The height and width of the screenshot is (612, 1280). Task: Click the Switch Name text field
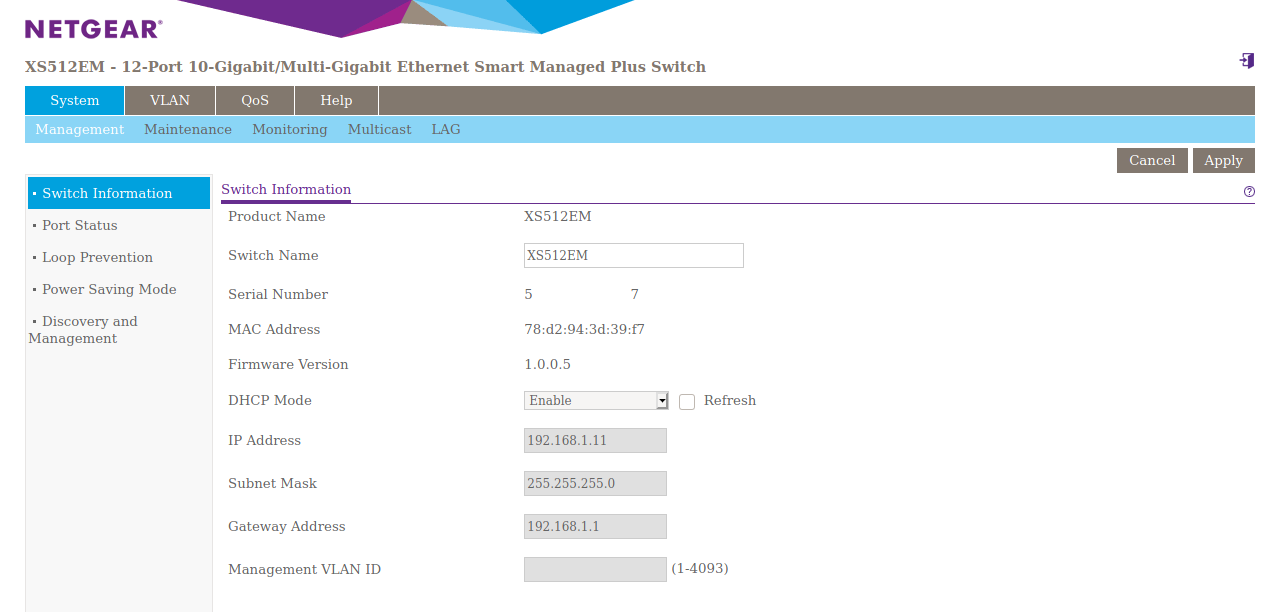[x=634, y=256]
